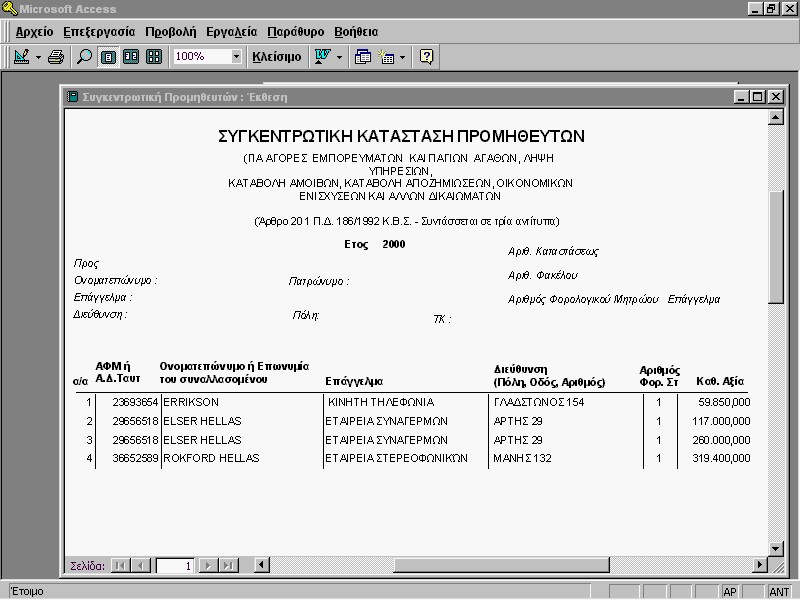Screen dimensions: 800x600
Task: Click the report window icon in title bar
Action: (73, 96)
